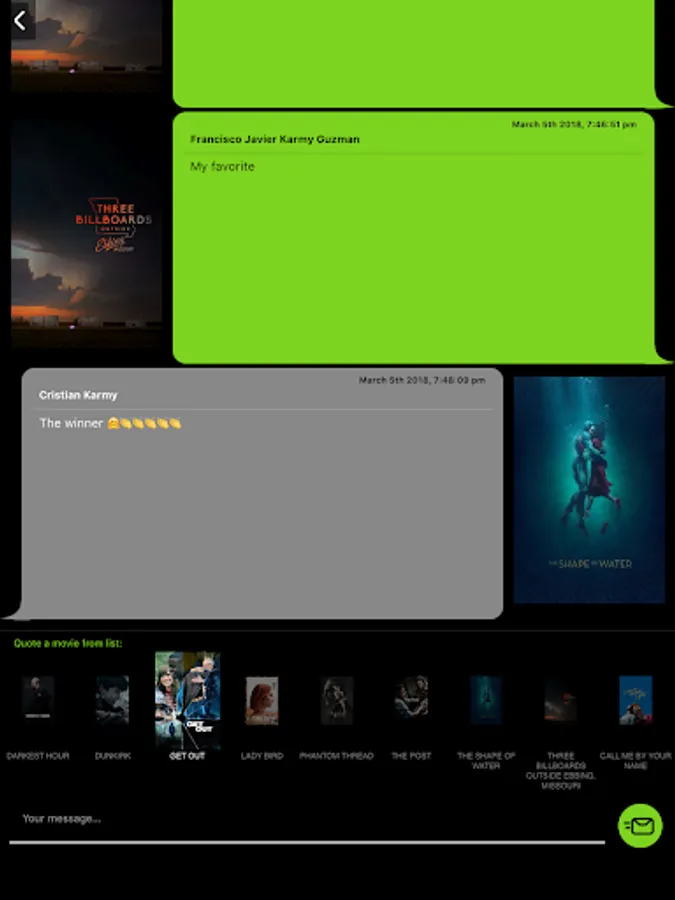The width and height of the screenshot is (675, 900).
Task: Click the 'PHANTOM THREAD' label
Action: coord(336,756)
